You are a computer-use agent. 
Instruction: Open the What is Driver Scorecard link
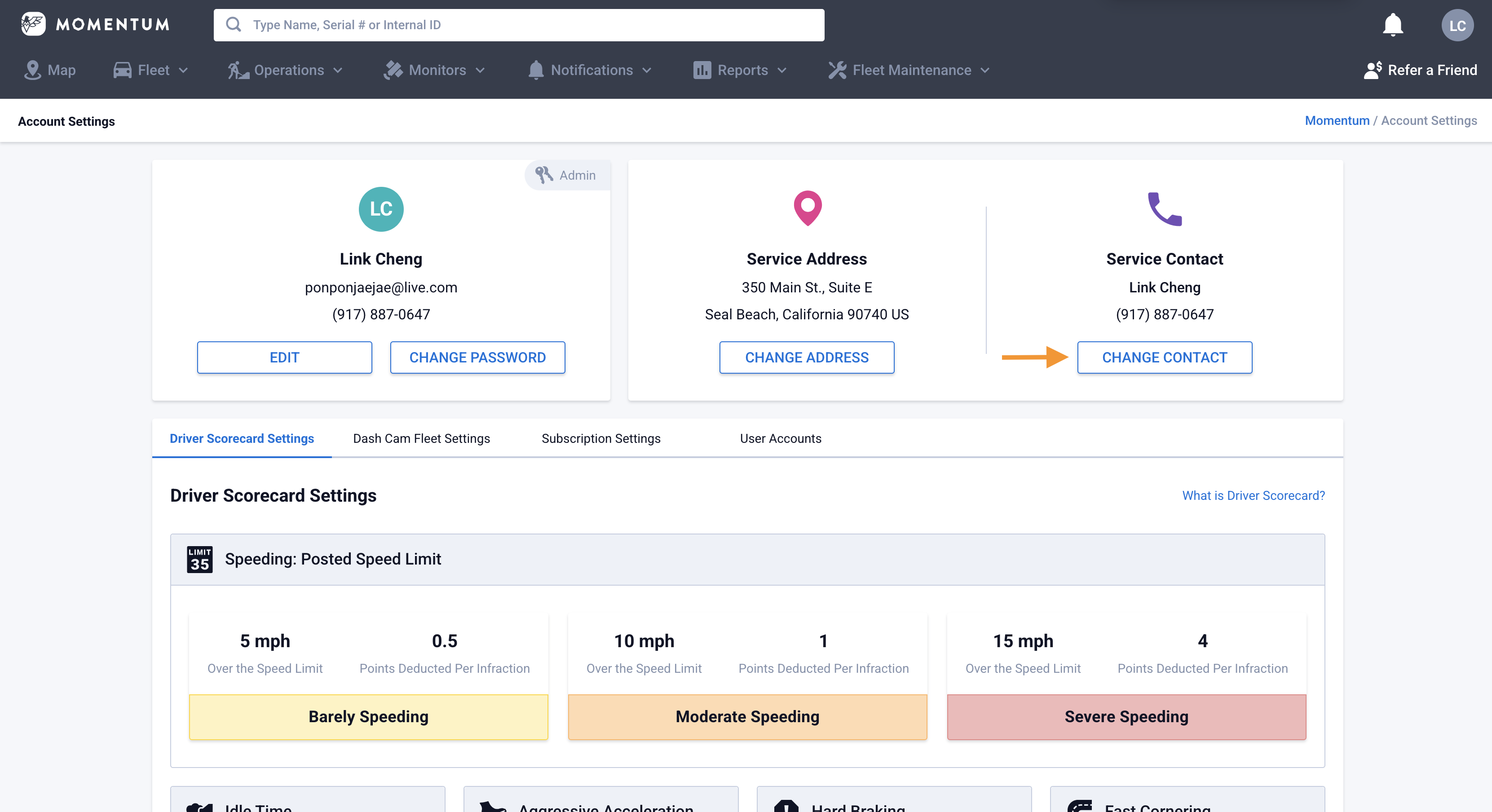[x=1253, y=495]
